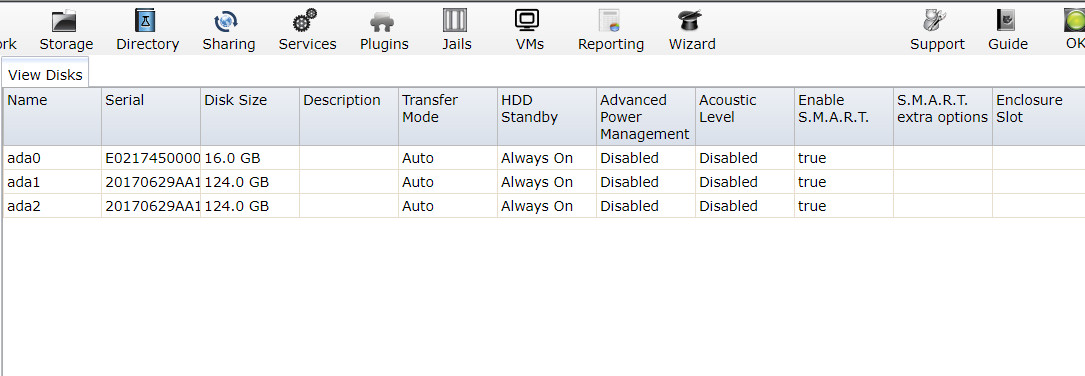Select the ada2 disk row
The height and width of the screenshot is (376, 1085).
coord(544,206)
